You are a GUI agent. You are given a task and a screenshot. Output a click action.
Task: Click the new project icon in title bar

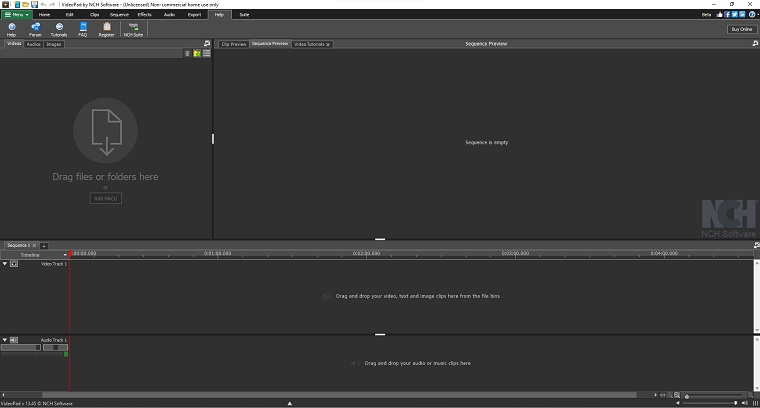(17, 4)
